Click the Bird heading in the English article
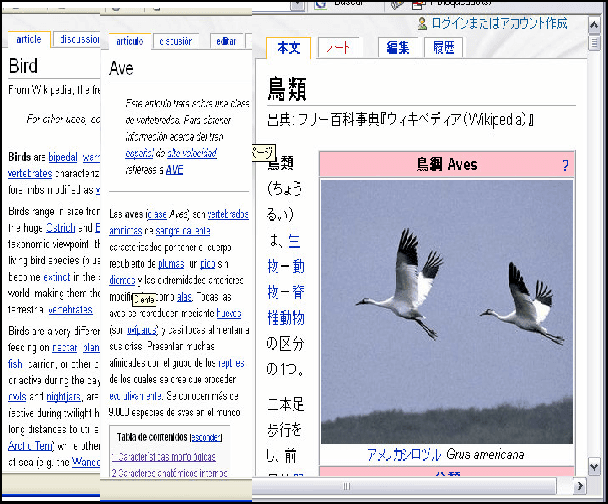Viewport: 608px width, 504px height. tap(23, 66)
